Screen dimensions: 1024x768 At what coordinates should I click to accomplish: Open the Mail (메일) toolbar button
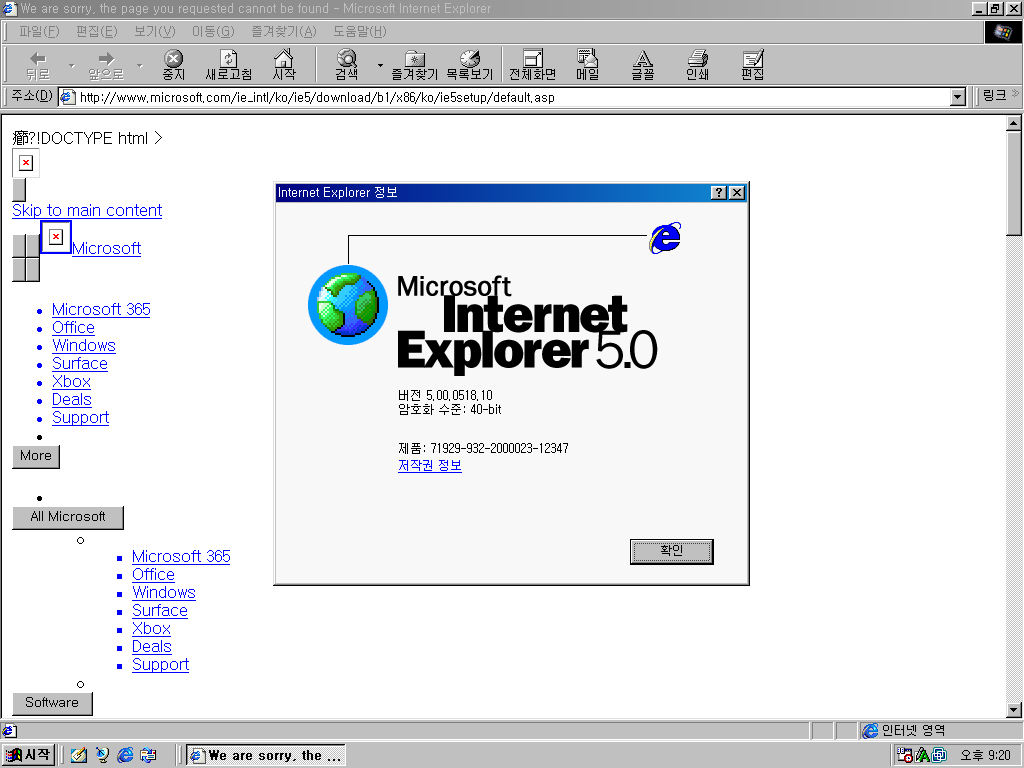[x=587, y=65]
